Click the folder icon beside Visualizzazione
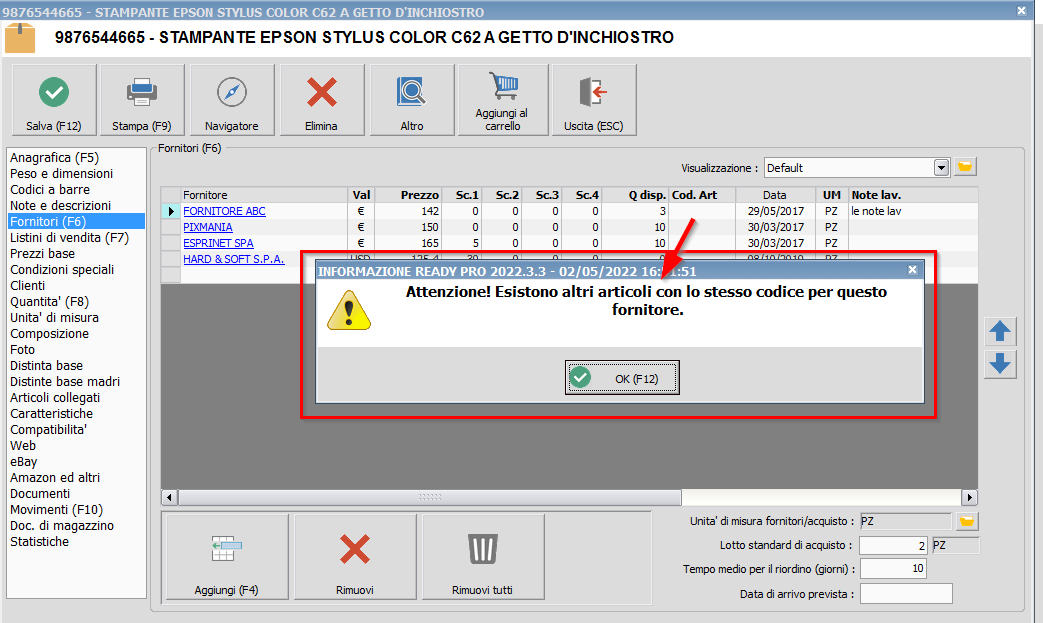This screenshot has width=1043, height=623. pyautogui.click(x=965, y=167)
